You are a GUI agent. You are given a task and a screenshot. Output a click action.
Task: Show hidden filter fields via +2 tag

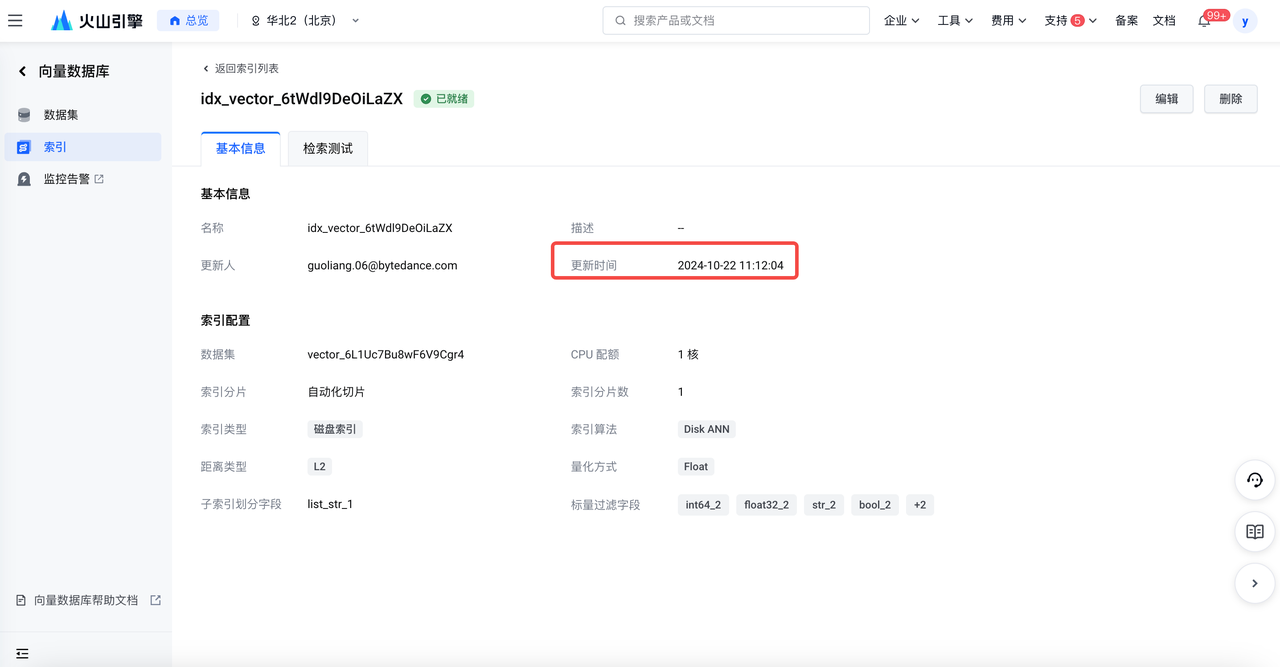920,505
